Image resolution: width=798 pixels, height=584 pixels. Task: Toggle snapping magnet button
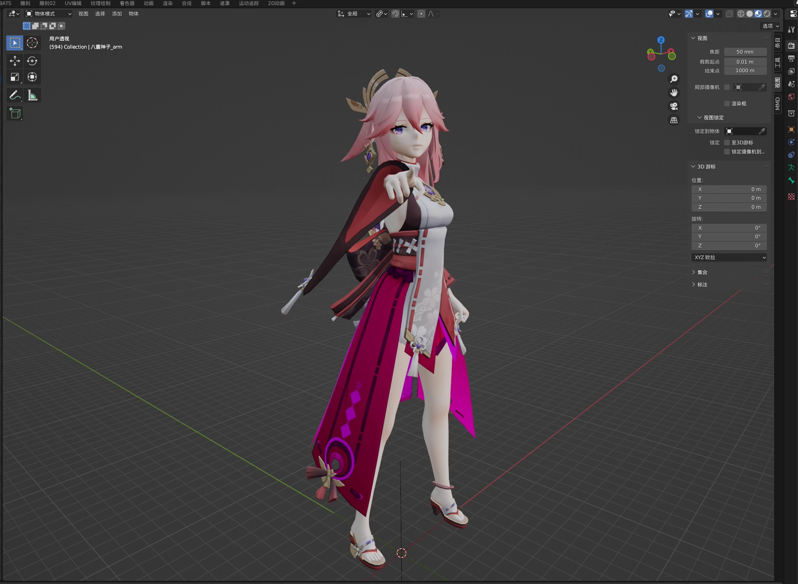[395, 14]
